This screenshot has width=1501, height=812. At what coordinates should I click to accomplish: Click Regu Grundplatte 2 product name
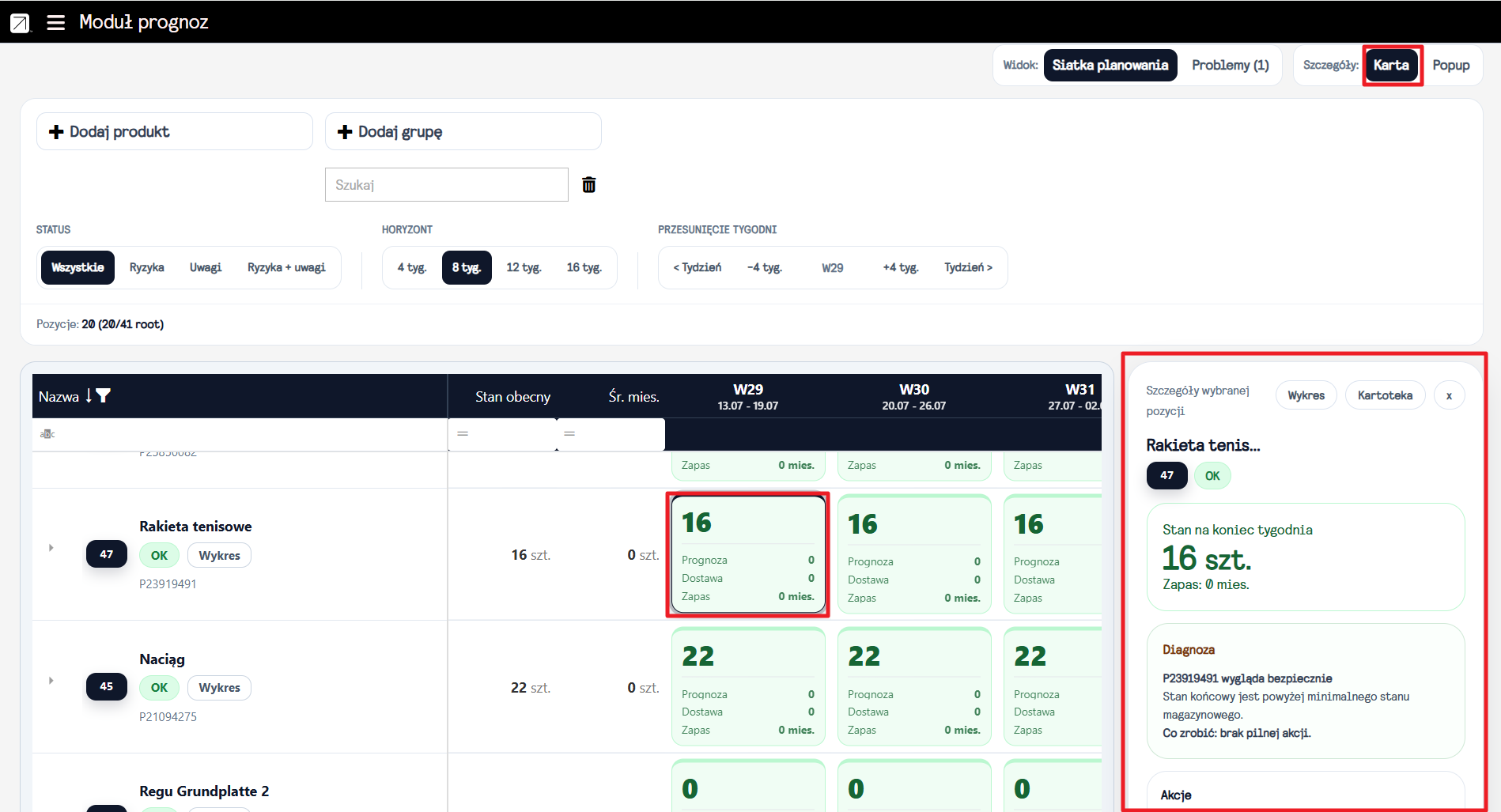point(204,791)
